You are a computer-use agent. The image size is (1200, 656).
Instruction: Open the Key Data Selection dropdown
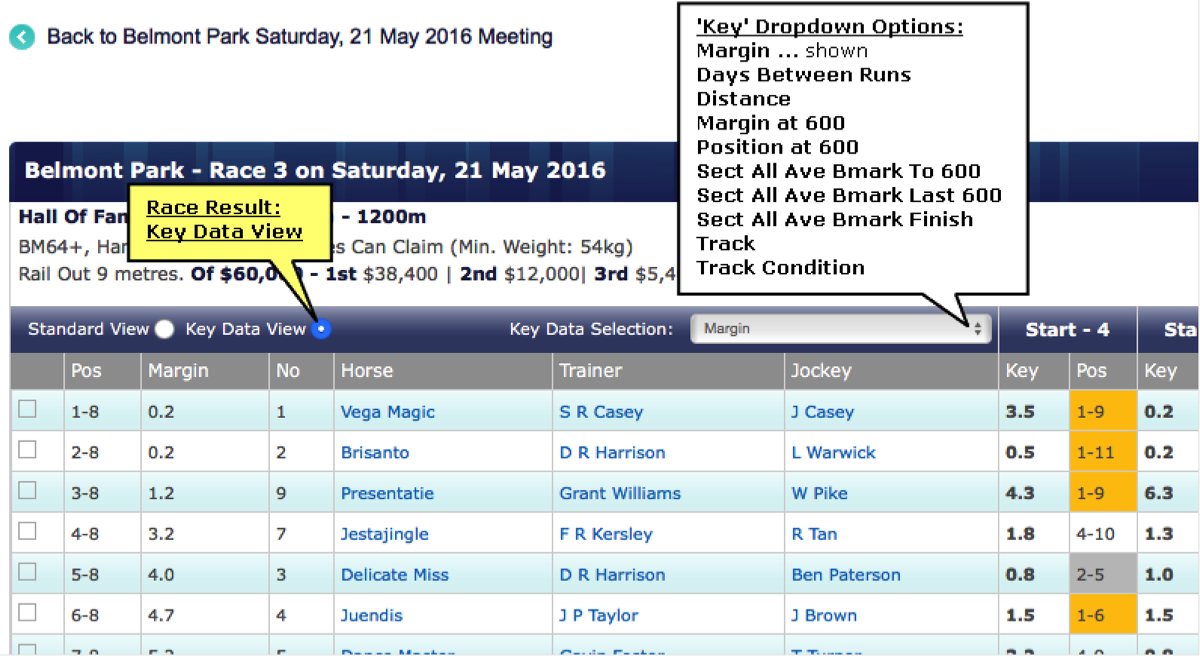tap(840, 329)
